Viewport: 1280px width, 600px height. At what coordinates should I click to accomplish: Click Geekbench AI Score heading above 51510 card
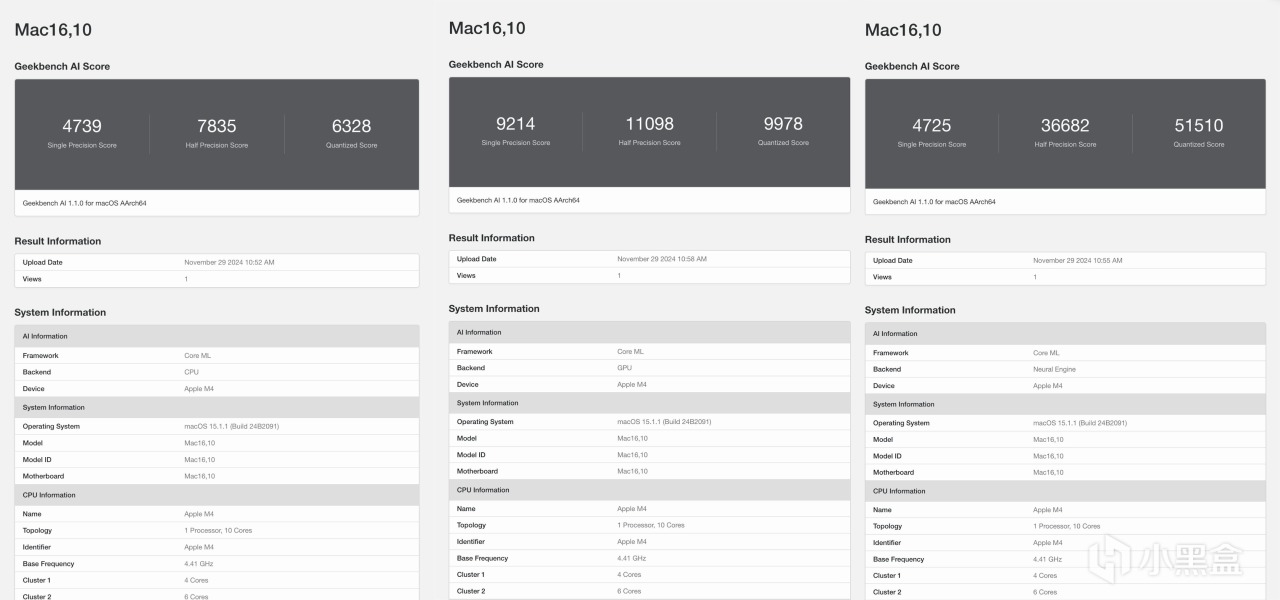912,66
